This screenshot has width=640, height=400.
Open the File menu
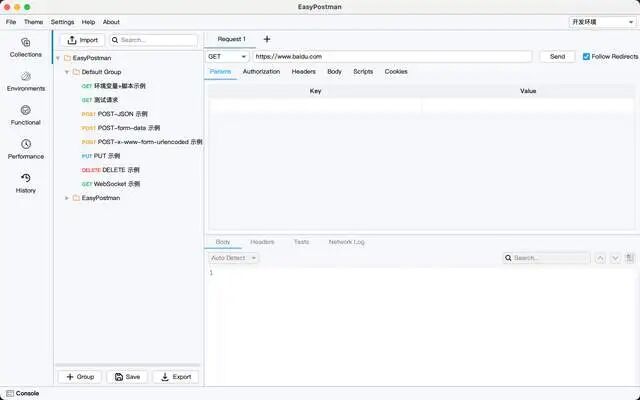tap(11, 22)
